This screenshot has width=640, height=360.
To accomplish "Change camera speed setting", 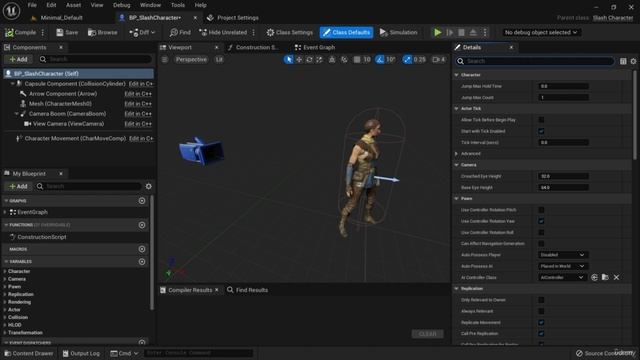I will (x=439, y=60).
